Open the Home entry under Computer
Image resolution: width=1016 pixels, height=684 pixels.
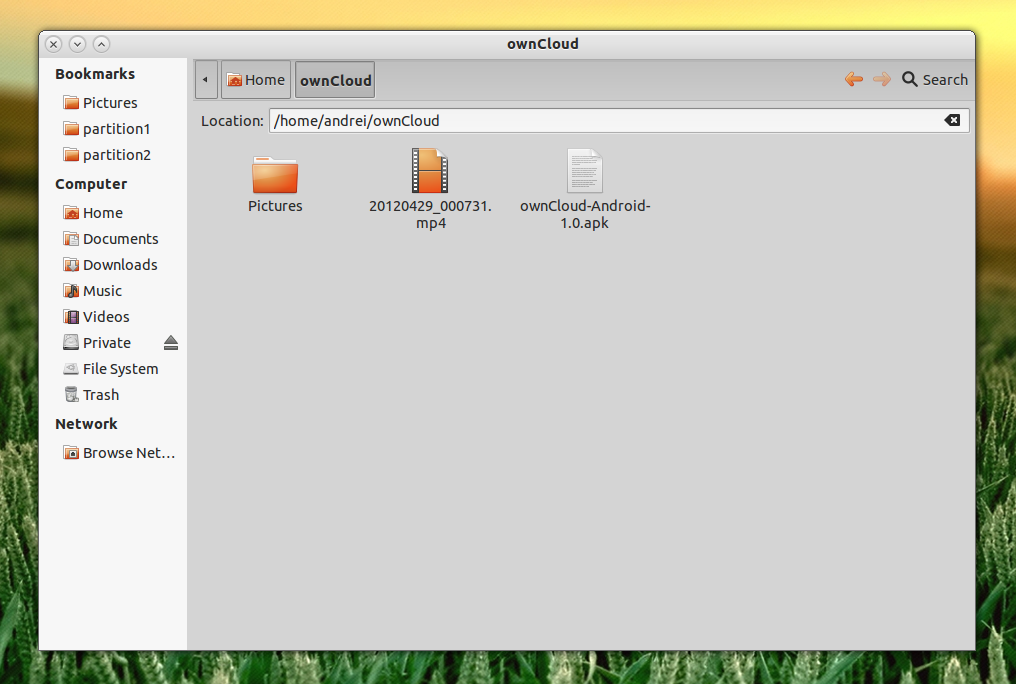(100, 212)
